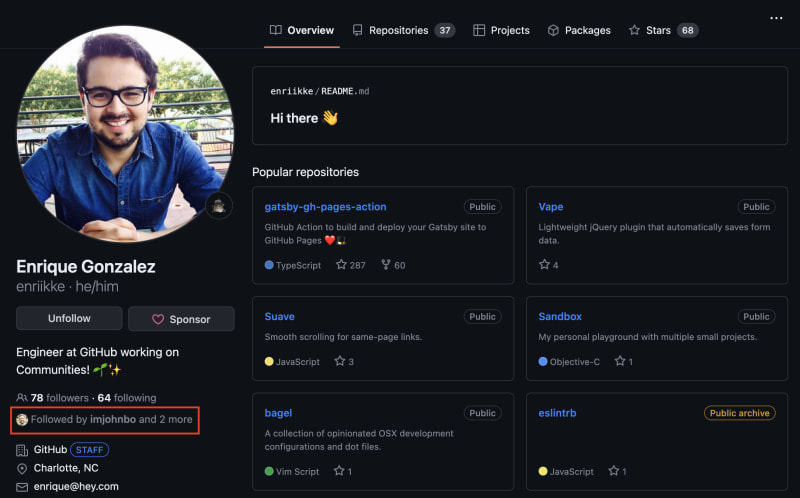Click the star icon on Sandbox repository
The image size is (800, 498).
(620, 361)
